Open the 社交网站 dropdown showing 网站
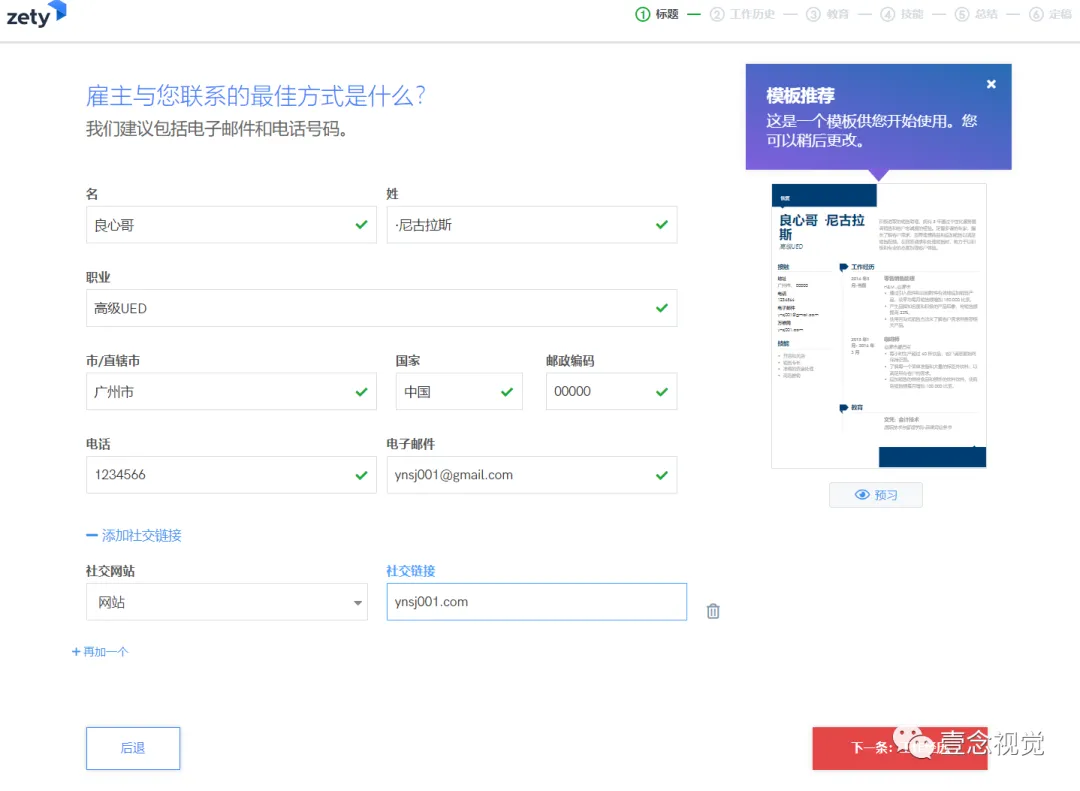The height and width of the screenshot is (791, 1080). [227, 602]
